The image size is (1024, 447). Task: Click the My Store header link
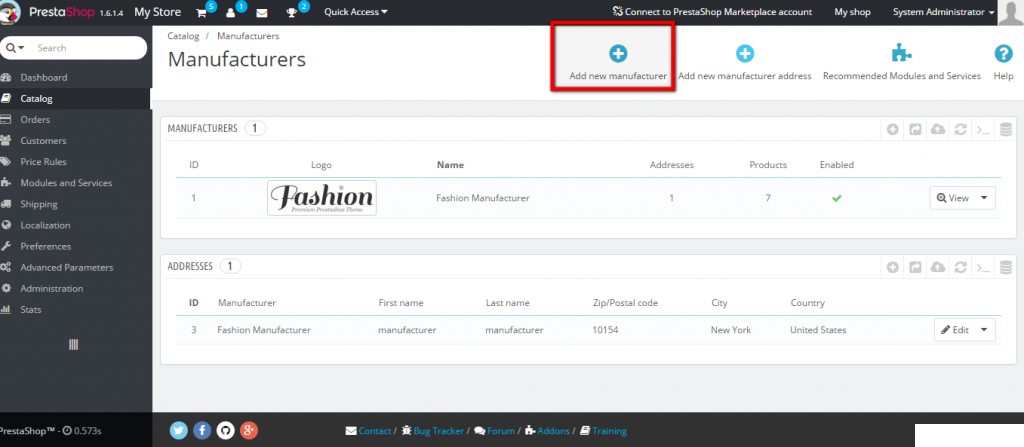(157, 12)
